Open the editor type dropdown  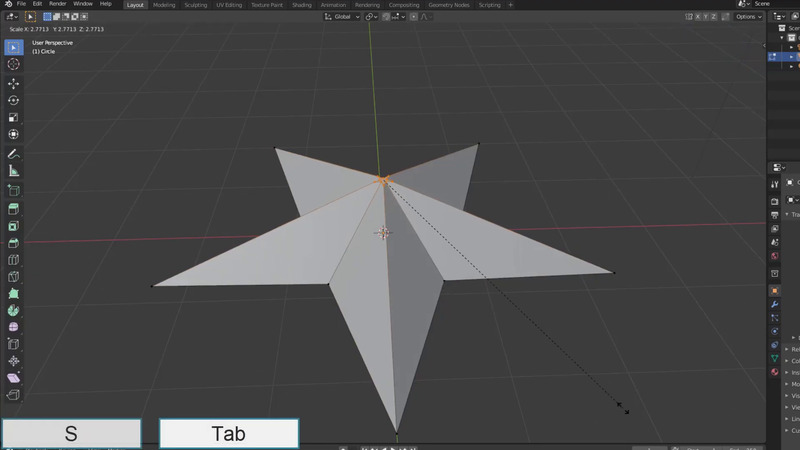[12, 17]
